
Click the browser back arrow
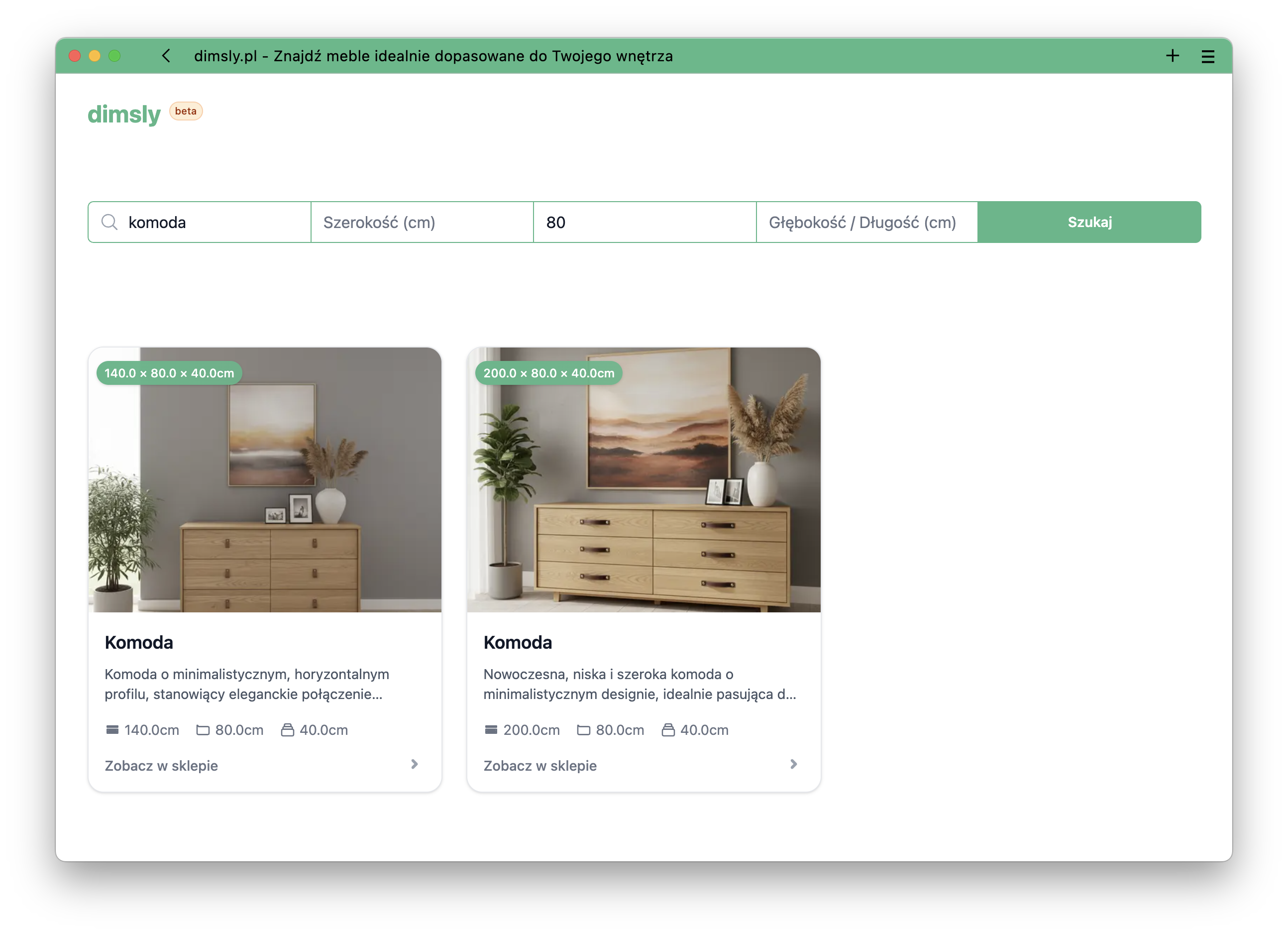[166, 56]
